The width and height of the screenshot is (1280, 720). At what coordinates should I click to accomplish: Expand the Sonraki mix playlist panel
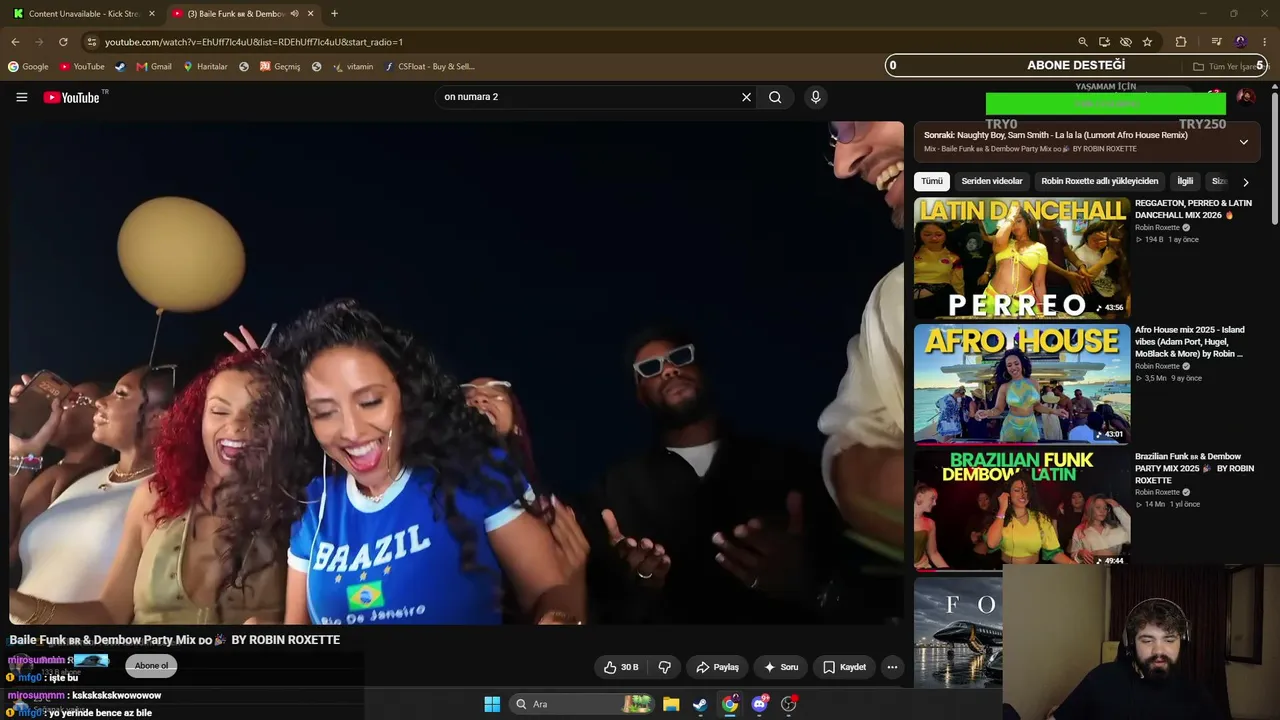coord(1244,142)
